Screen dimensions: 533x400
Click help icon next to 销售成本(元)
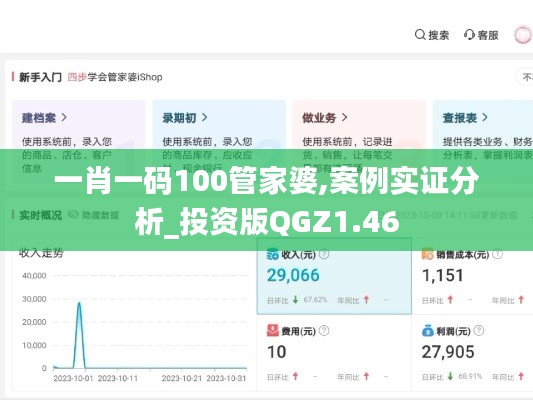coord(497,254)
